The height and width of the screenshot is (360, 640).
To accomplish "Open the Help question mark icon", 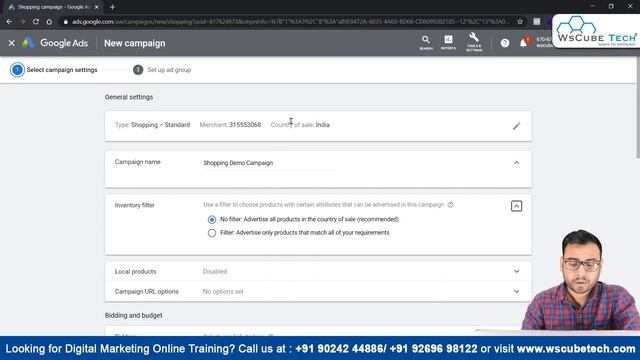I will 505,43.
